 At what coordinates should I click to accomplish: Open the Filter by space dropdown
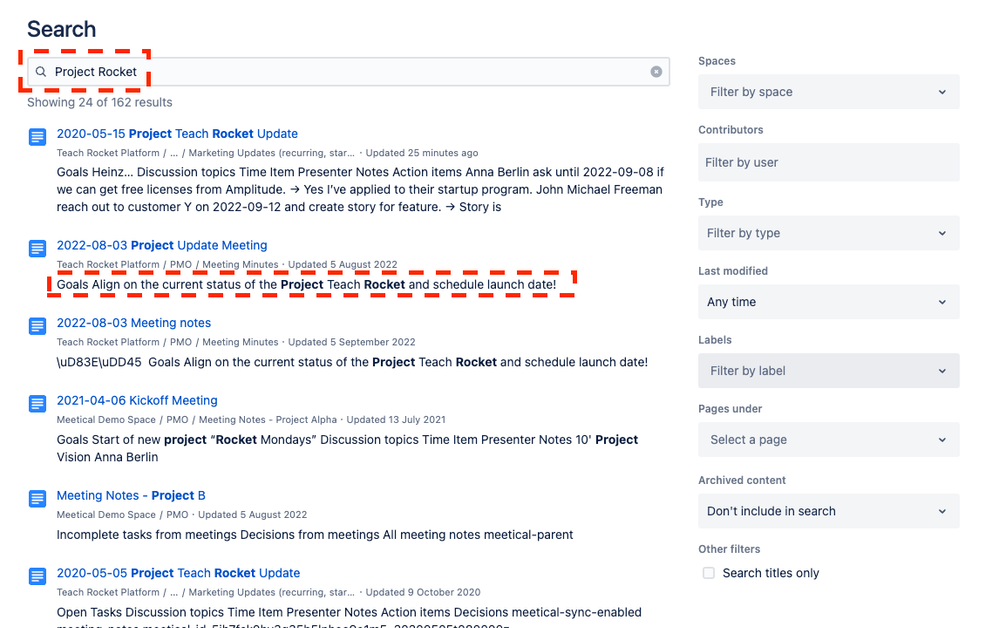pyautogui.click(x=828, y=91)
